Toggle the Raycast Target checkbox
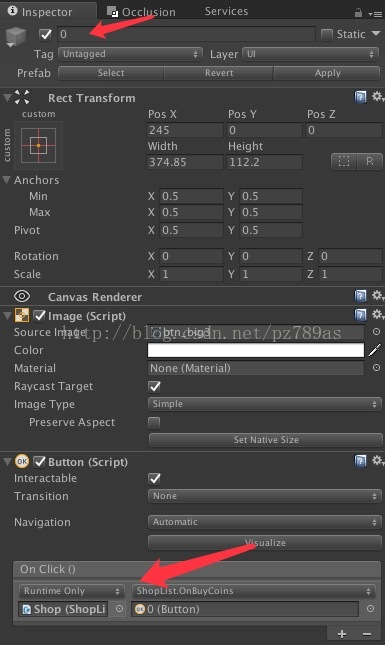Viewport: 385px width, 645px height. pos(155,386)
